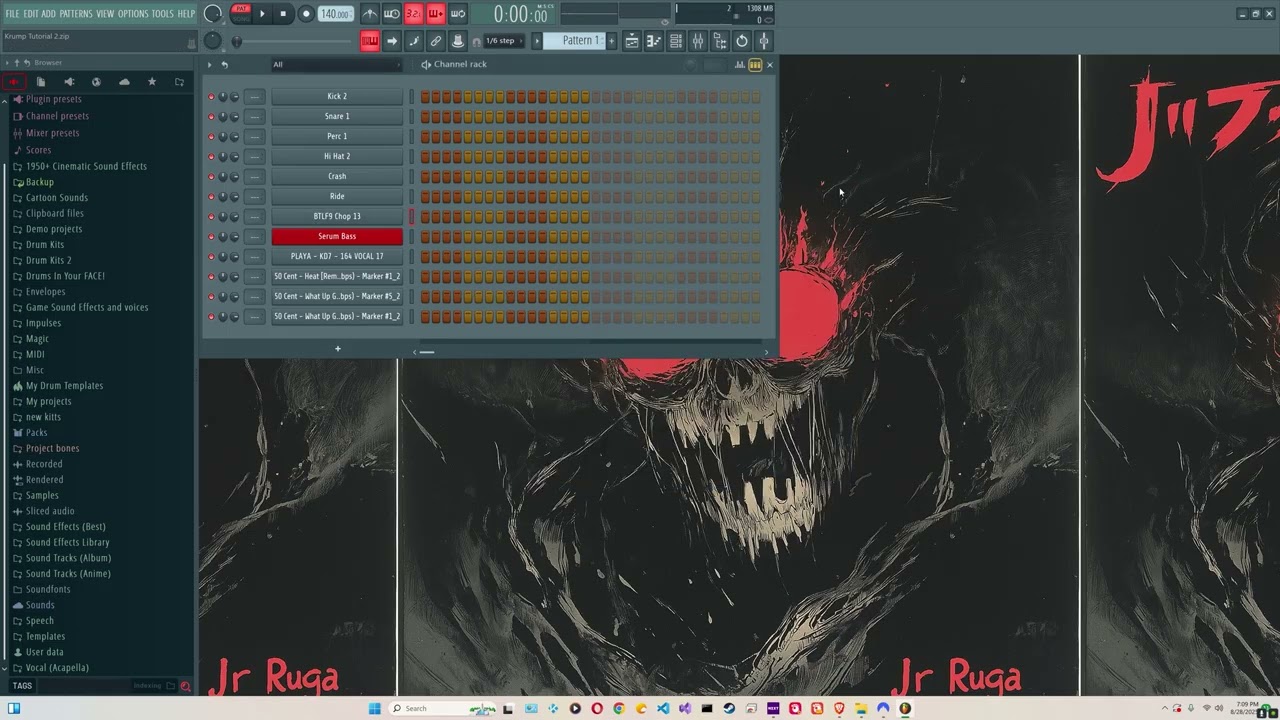Open the OPTIONS menu

pyautogui.click(x=133, y=14)
